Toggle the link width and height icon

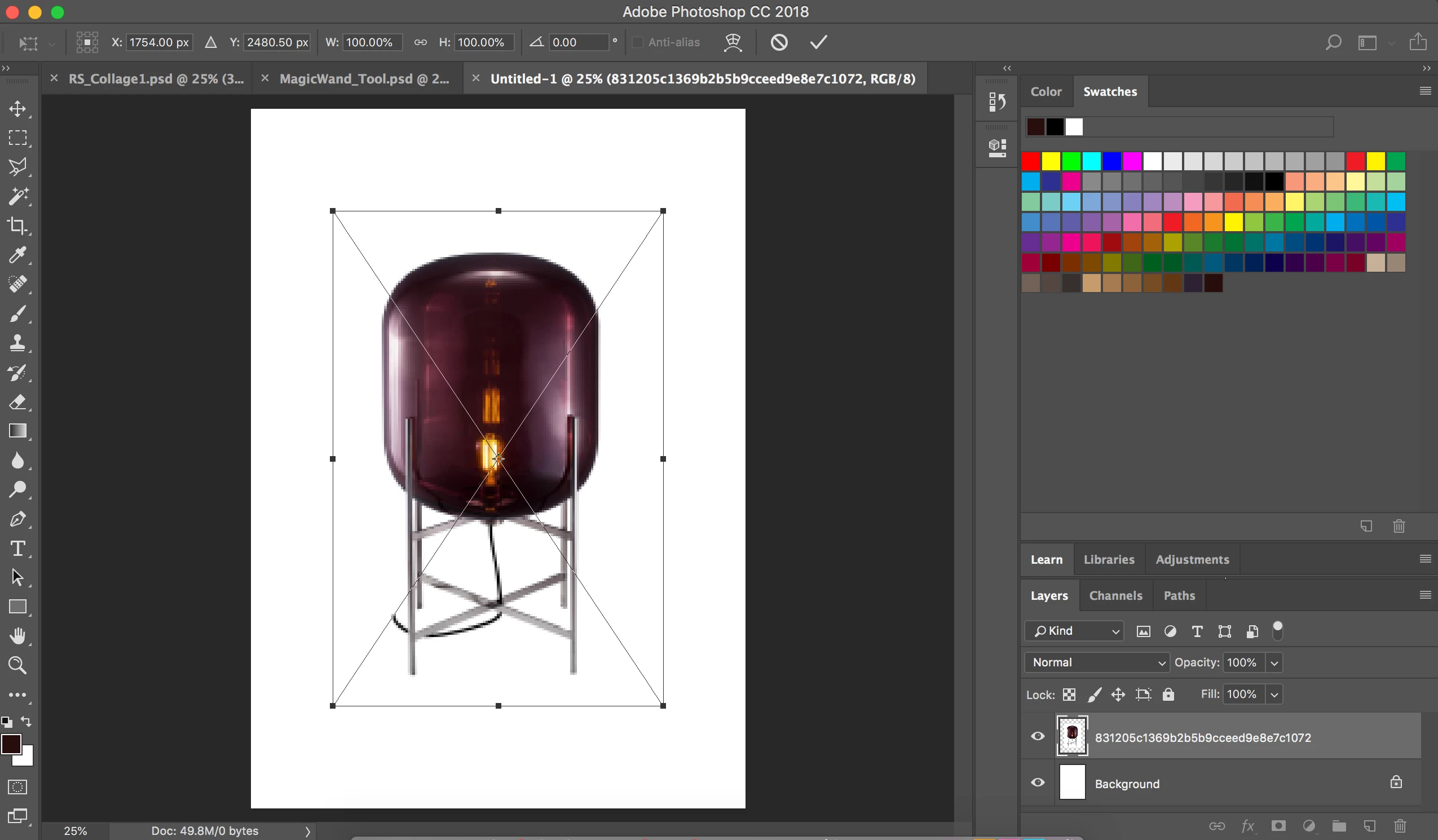(421, 42)
